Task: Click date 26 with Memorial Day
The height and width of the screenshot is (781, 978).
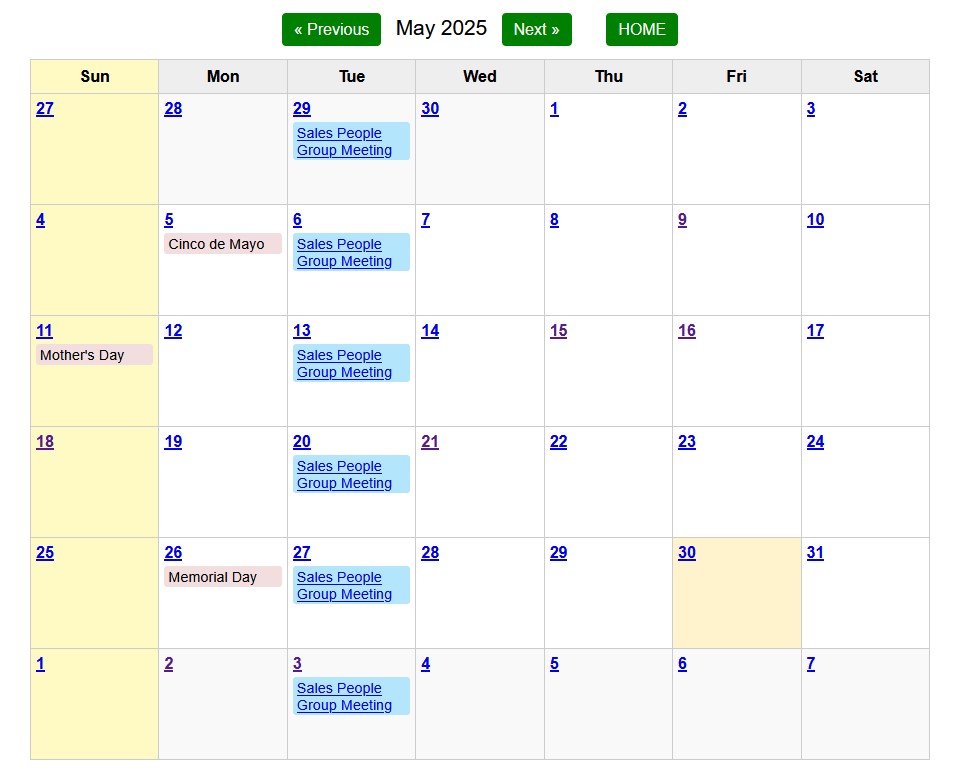Action: (x=173, y=553)
